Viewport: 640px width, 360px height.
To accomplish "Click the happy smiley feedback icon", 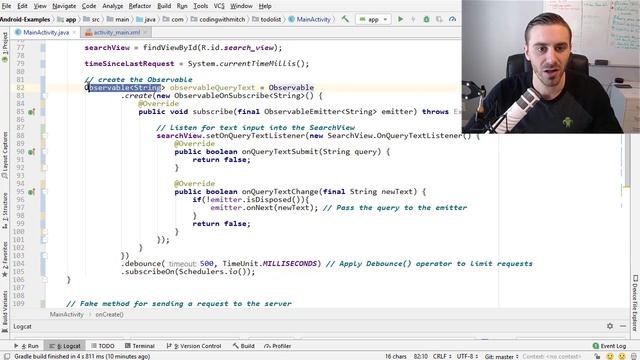I will [610, 356].
